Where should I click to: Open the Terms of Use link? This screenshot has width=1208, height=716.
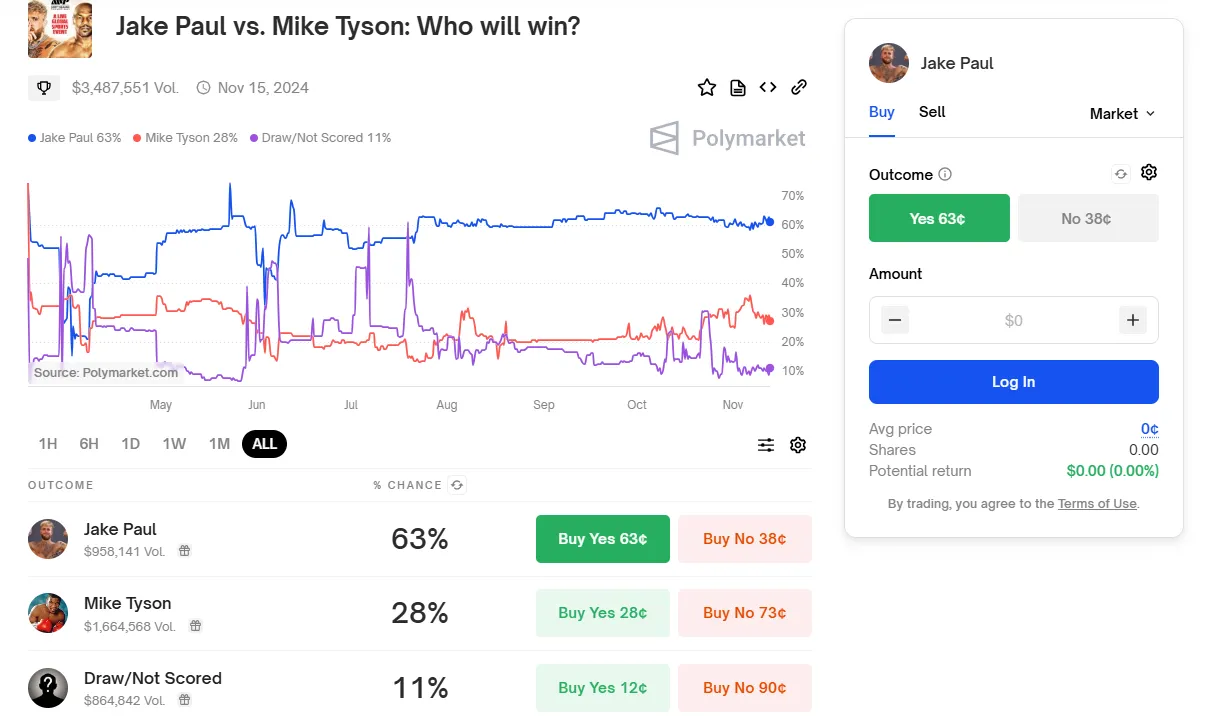(1097, 504)
